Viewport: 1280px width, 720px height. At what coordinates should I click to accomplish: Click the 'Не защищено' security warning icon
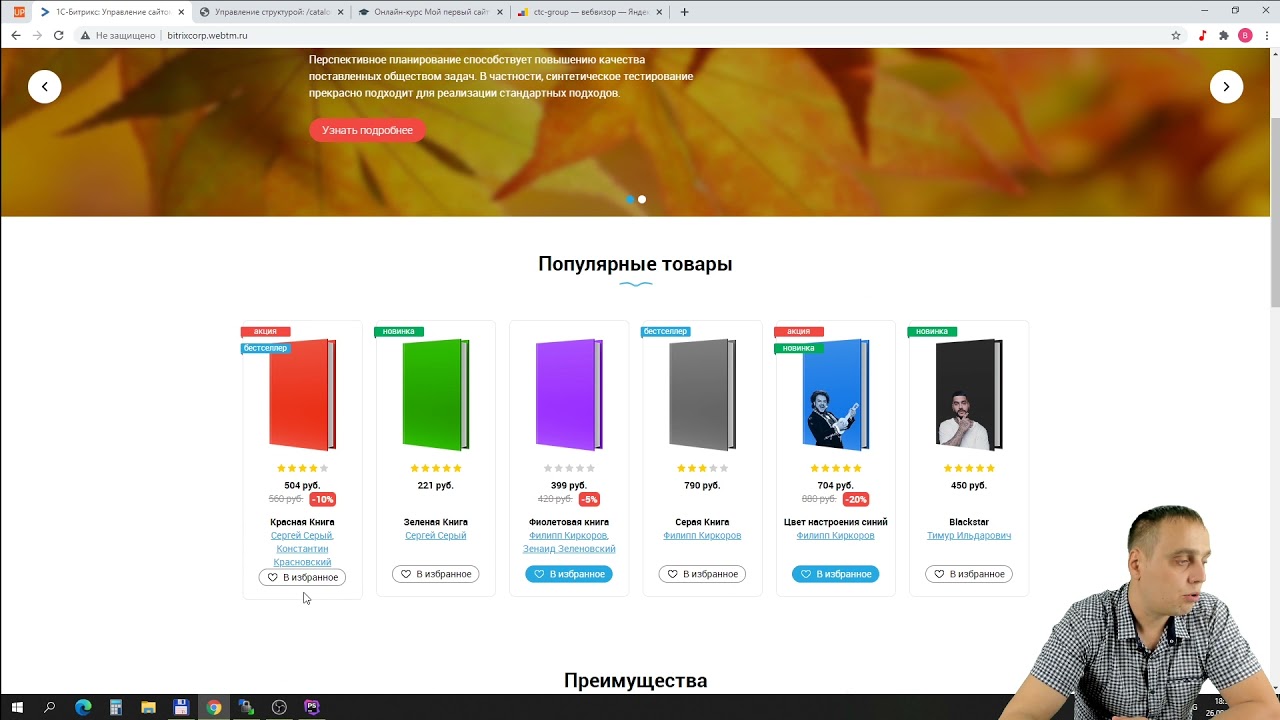pyautogui.click(x=85, y=35)
